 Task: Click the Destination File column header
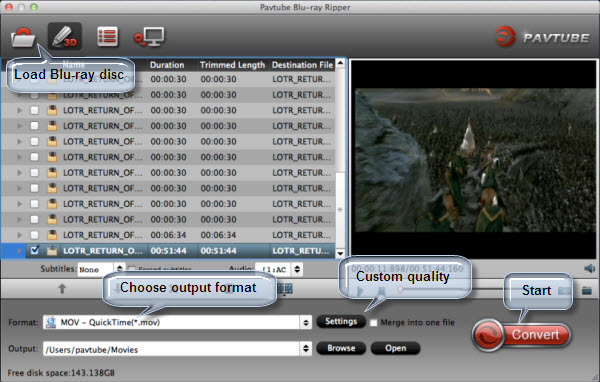coord(302,65)
